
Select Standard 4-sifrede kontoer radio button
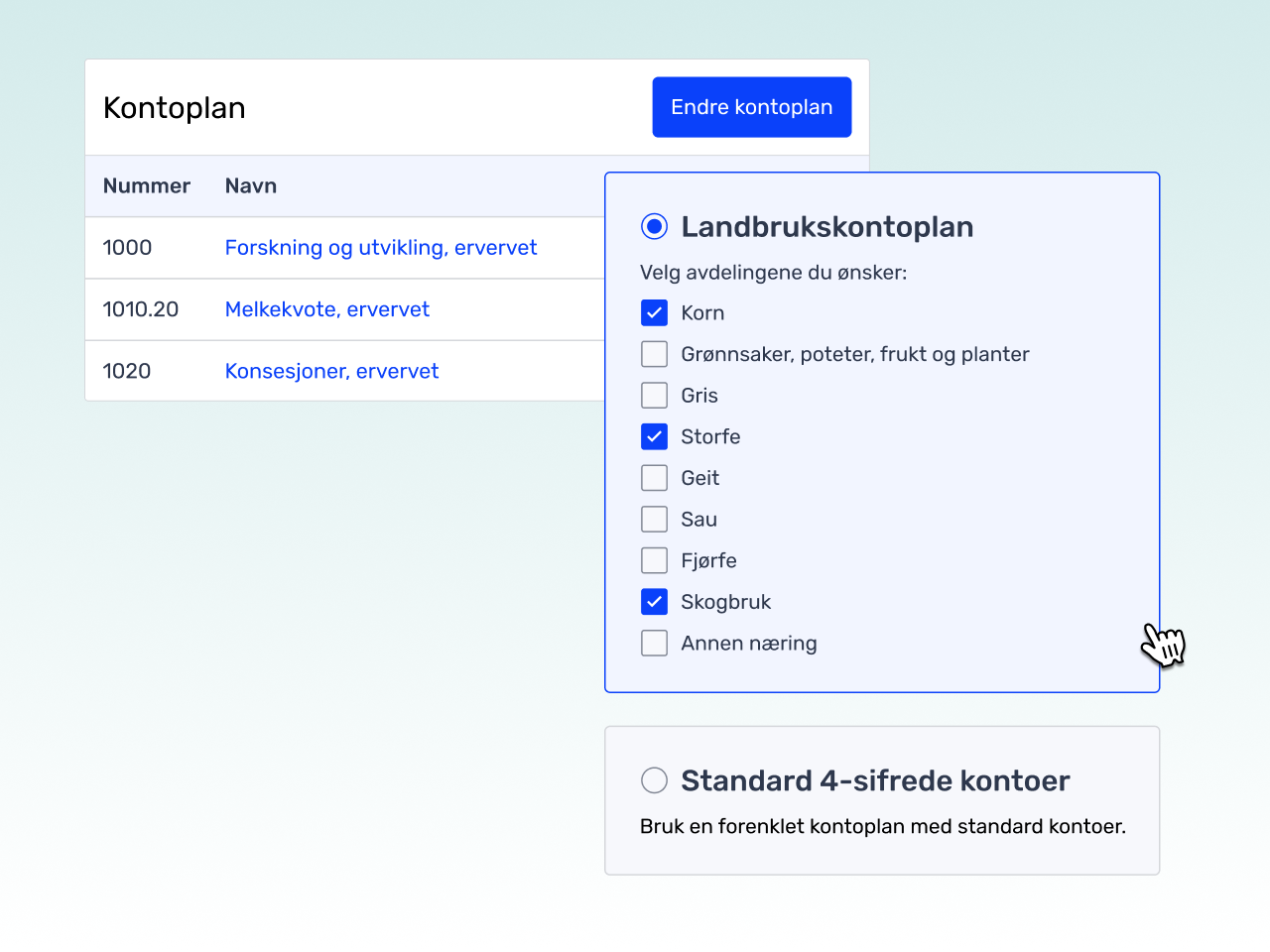pos(654,780)
